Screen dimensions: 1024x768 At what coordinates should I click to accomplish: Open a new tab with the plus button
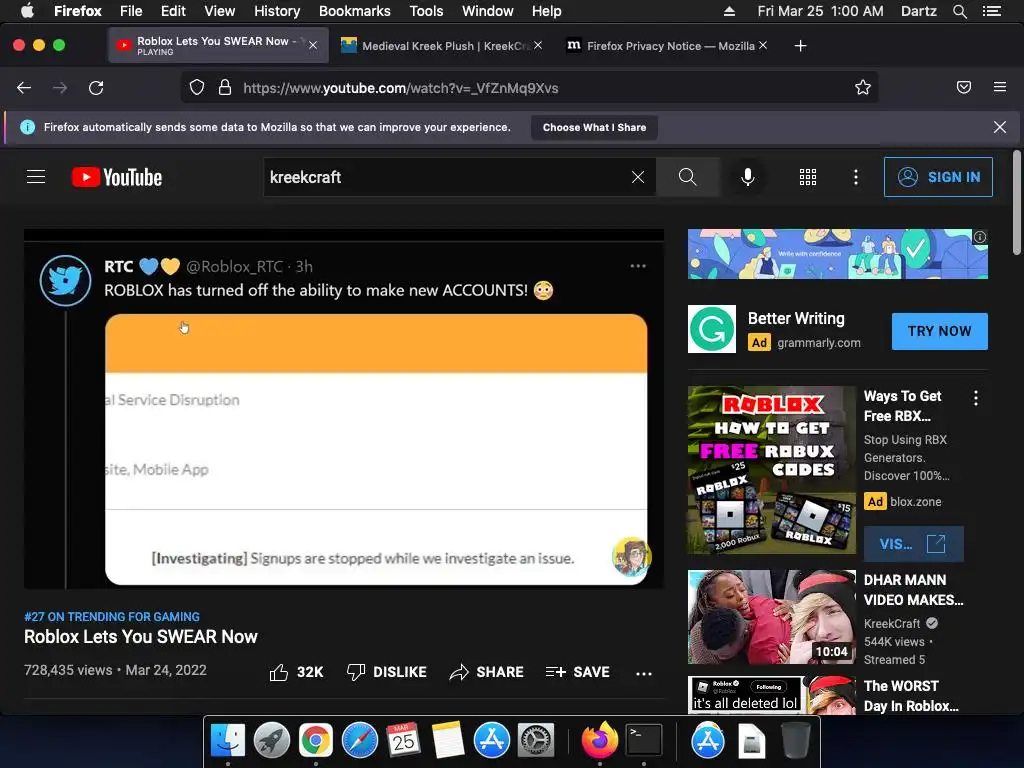coord(800,46)
